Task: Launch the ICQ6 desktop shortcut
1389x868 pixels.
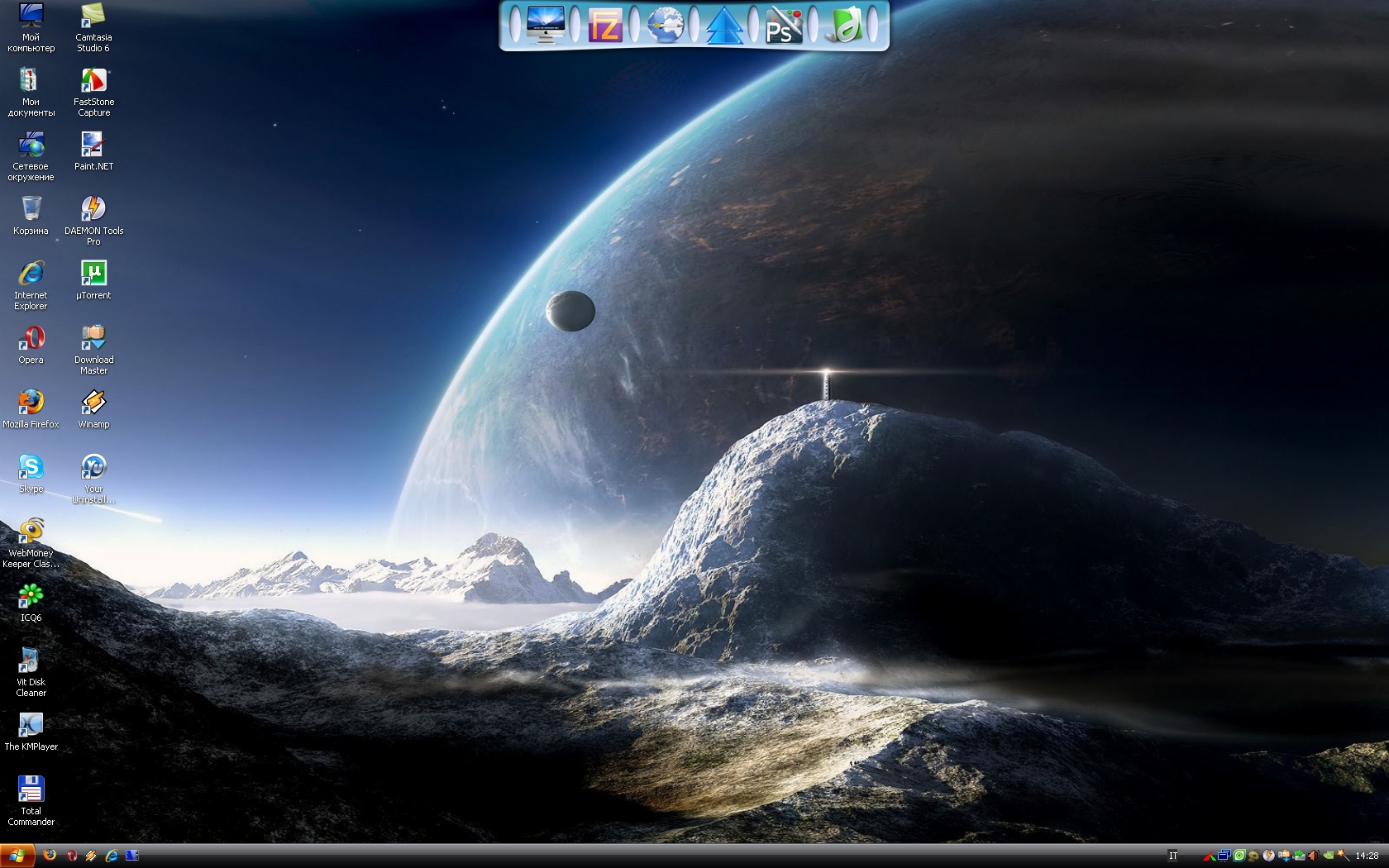Action: (31, 603)
